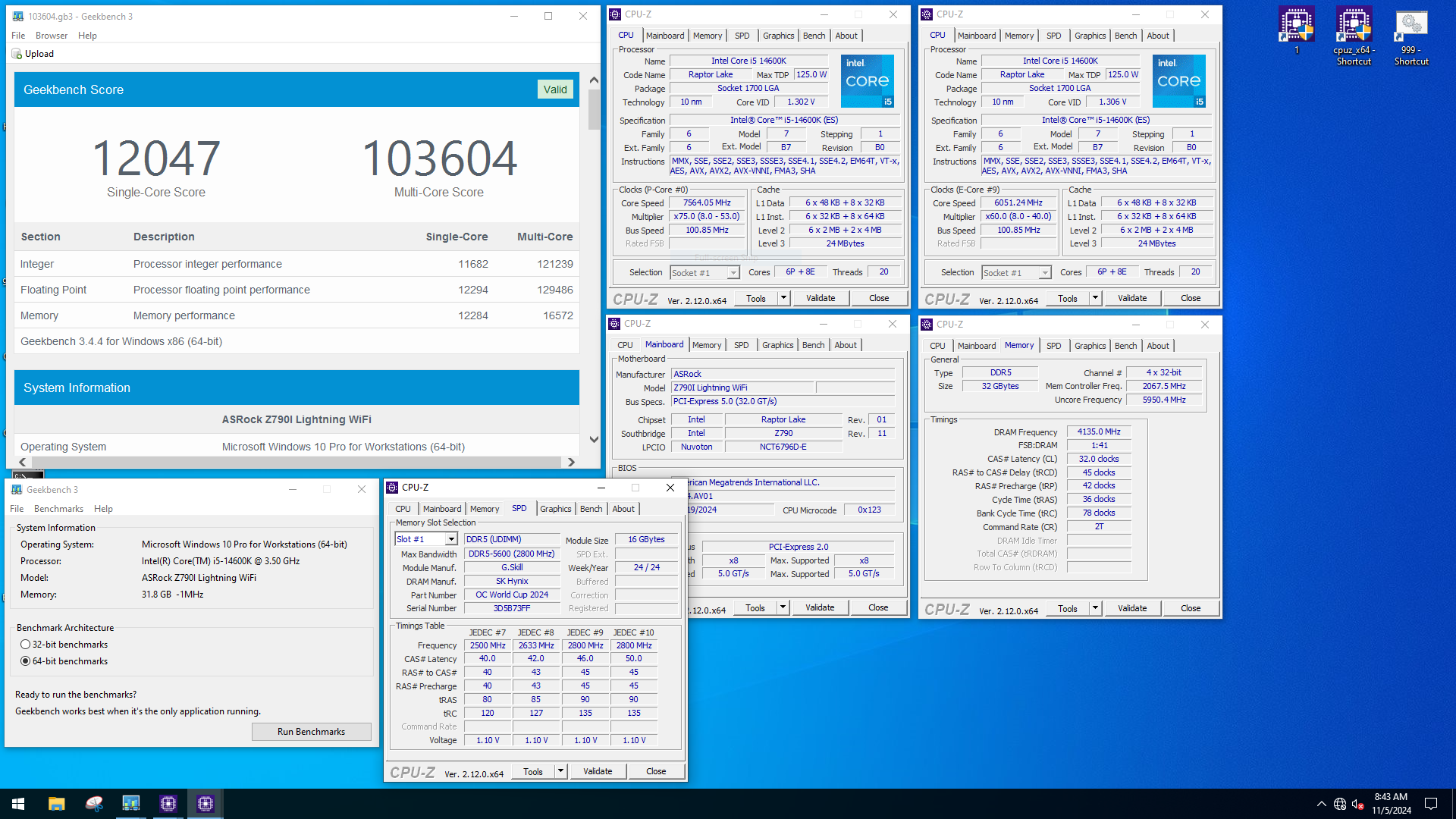Open File Explorer from the taskbar
Viewport: 1456px width, 819px height.
[x=57, y=804]
